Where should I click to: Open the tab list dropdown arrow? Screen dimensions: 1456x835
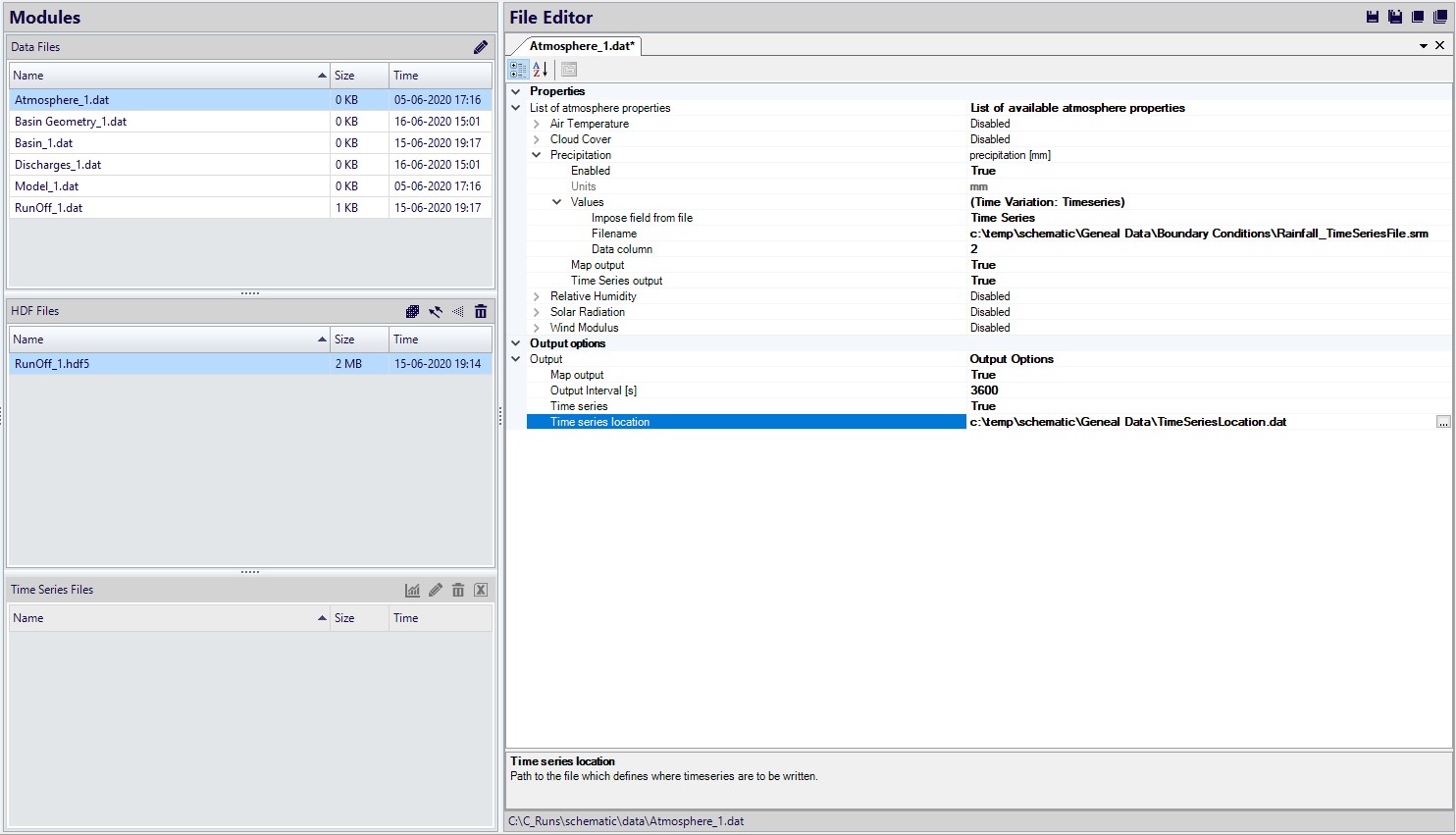pos(1424,46)
